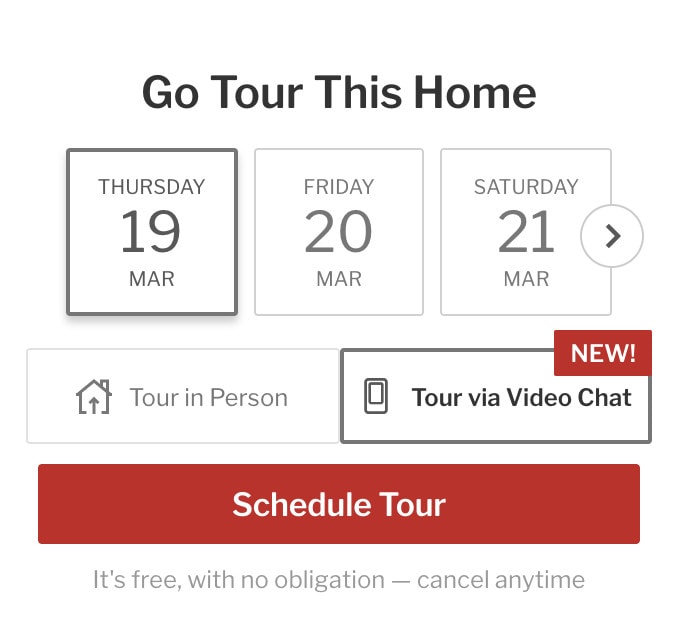Click the SATURDAY weekday label

(x=526, y=187)
